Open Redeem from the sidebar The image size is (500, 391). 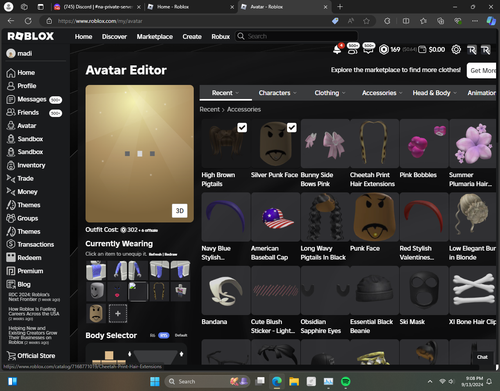24,258
